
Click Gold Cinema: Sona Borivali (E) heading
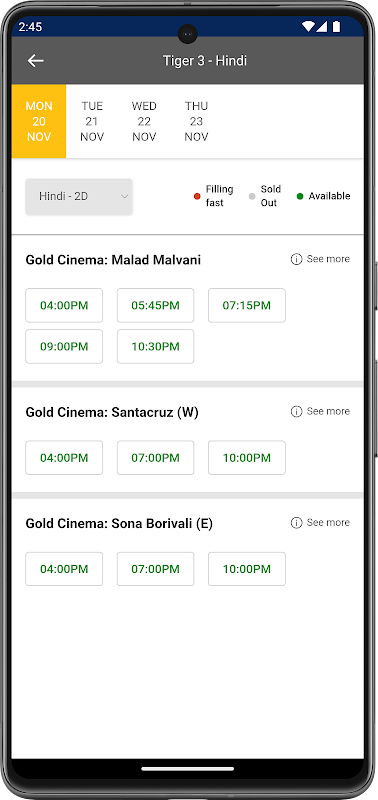(119, 523)
